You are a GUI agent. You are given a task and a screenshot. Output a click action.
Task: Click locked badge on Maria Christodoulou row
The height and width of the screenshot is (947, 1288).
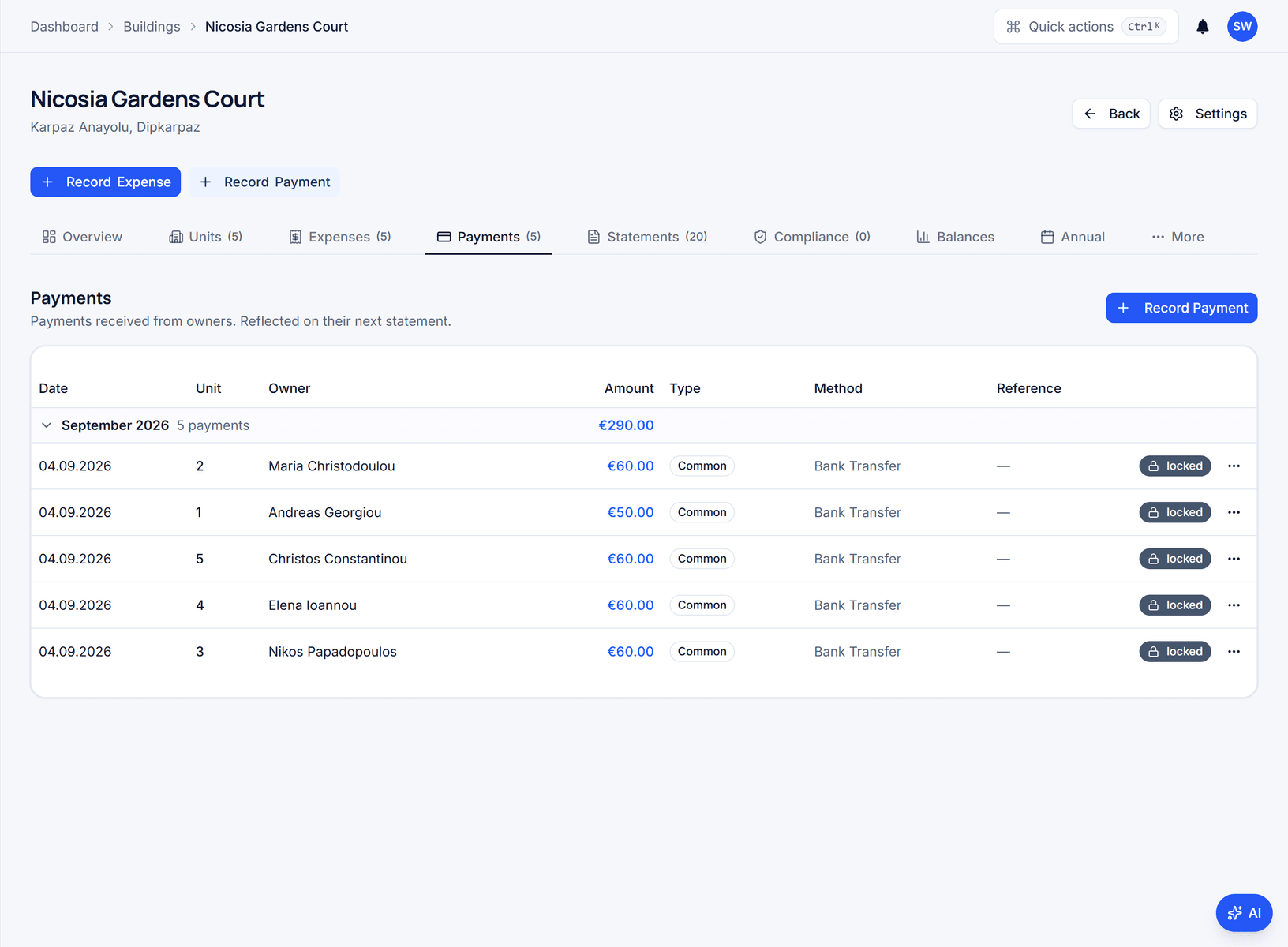1174,466
